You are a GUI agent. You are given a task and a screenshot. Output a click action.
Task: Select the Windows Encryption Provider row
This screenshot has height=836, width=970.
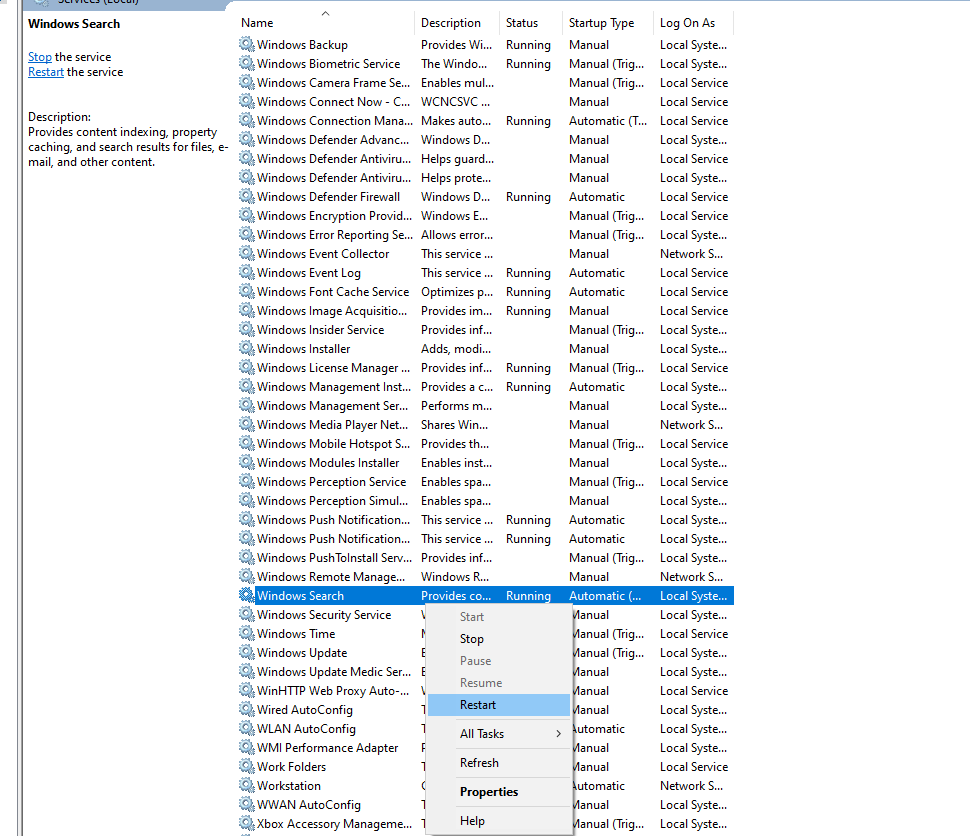tap(486, 215)
